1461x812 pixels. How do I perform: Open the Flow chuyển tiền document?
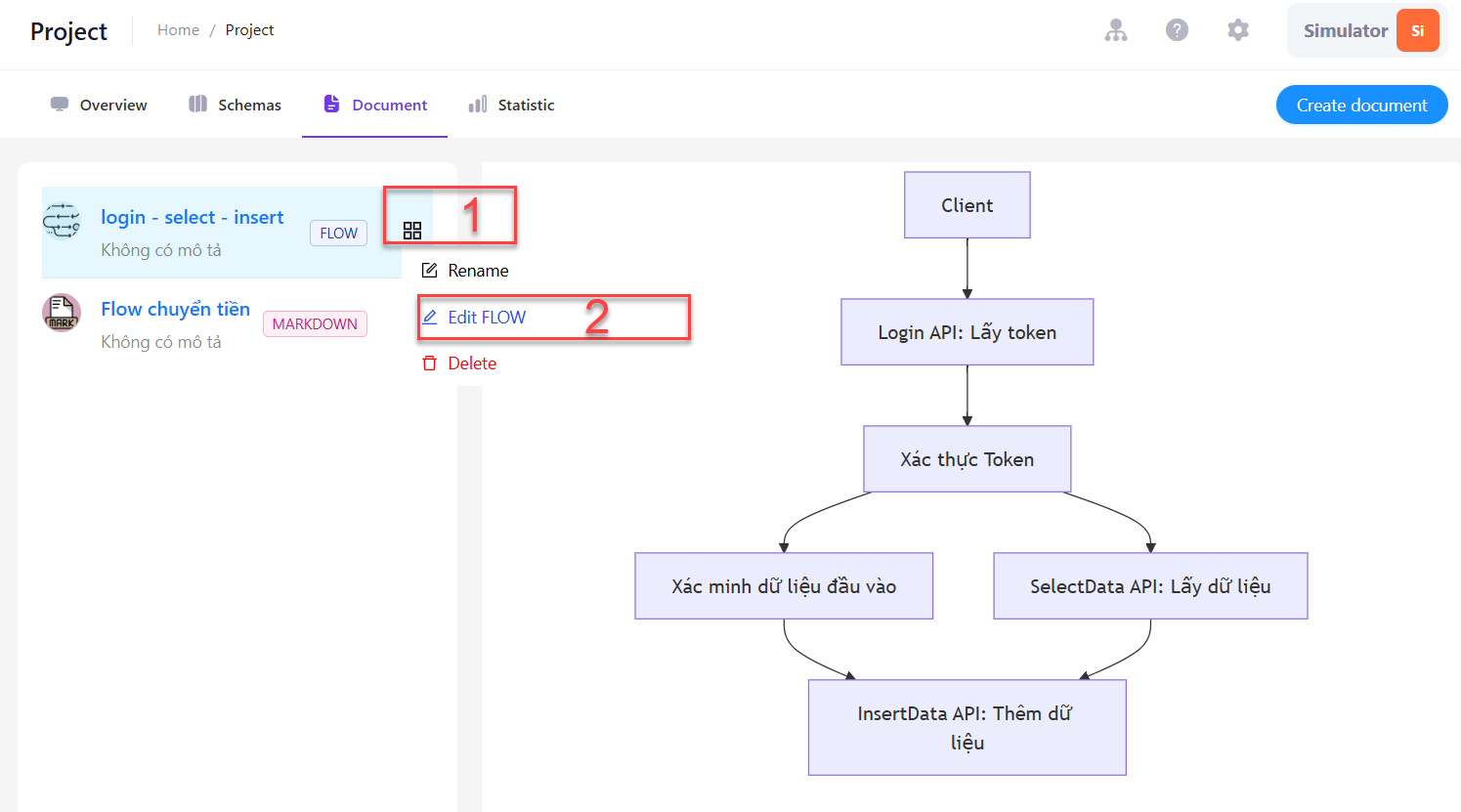coord(176,309)
